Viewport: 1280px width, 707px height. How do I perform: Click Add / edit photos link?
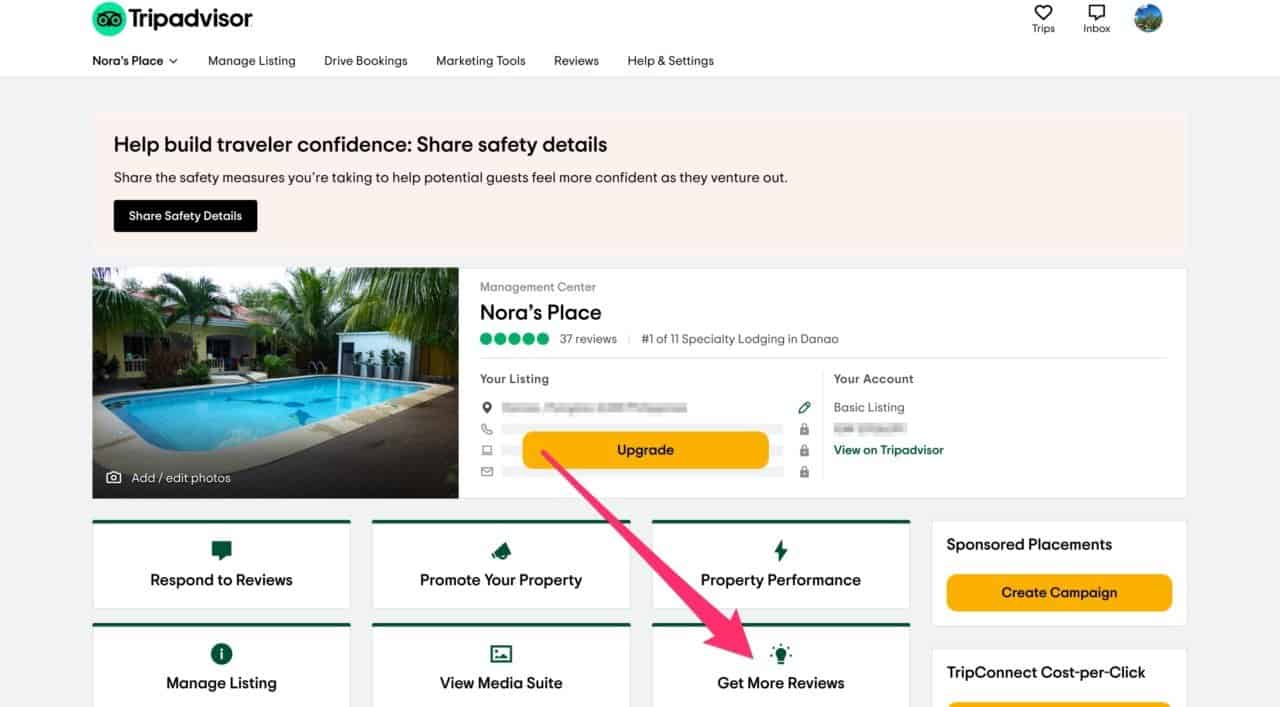pos(181,478)
